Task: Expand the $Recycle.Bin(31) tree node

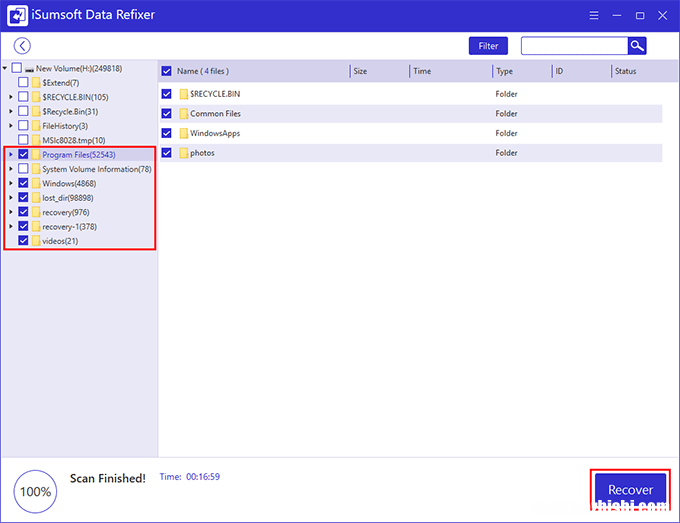Action: tap(11, 111)
